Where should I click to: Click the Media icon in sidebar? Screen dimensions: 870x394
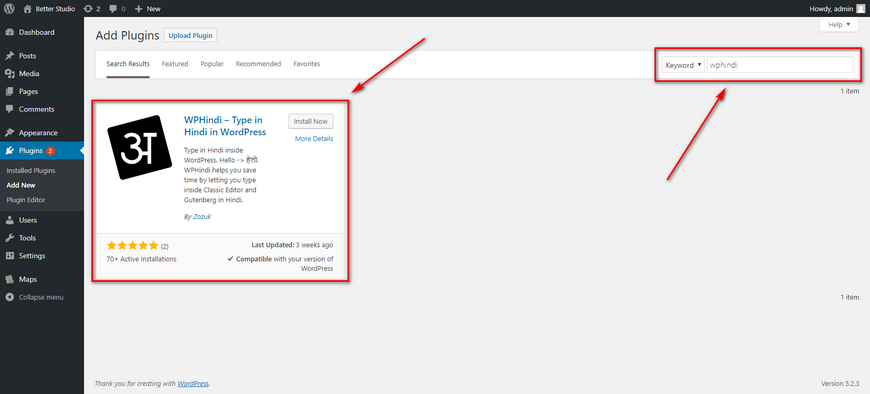click(x=9, y=74)
